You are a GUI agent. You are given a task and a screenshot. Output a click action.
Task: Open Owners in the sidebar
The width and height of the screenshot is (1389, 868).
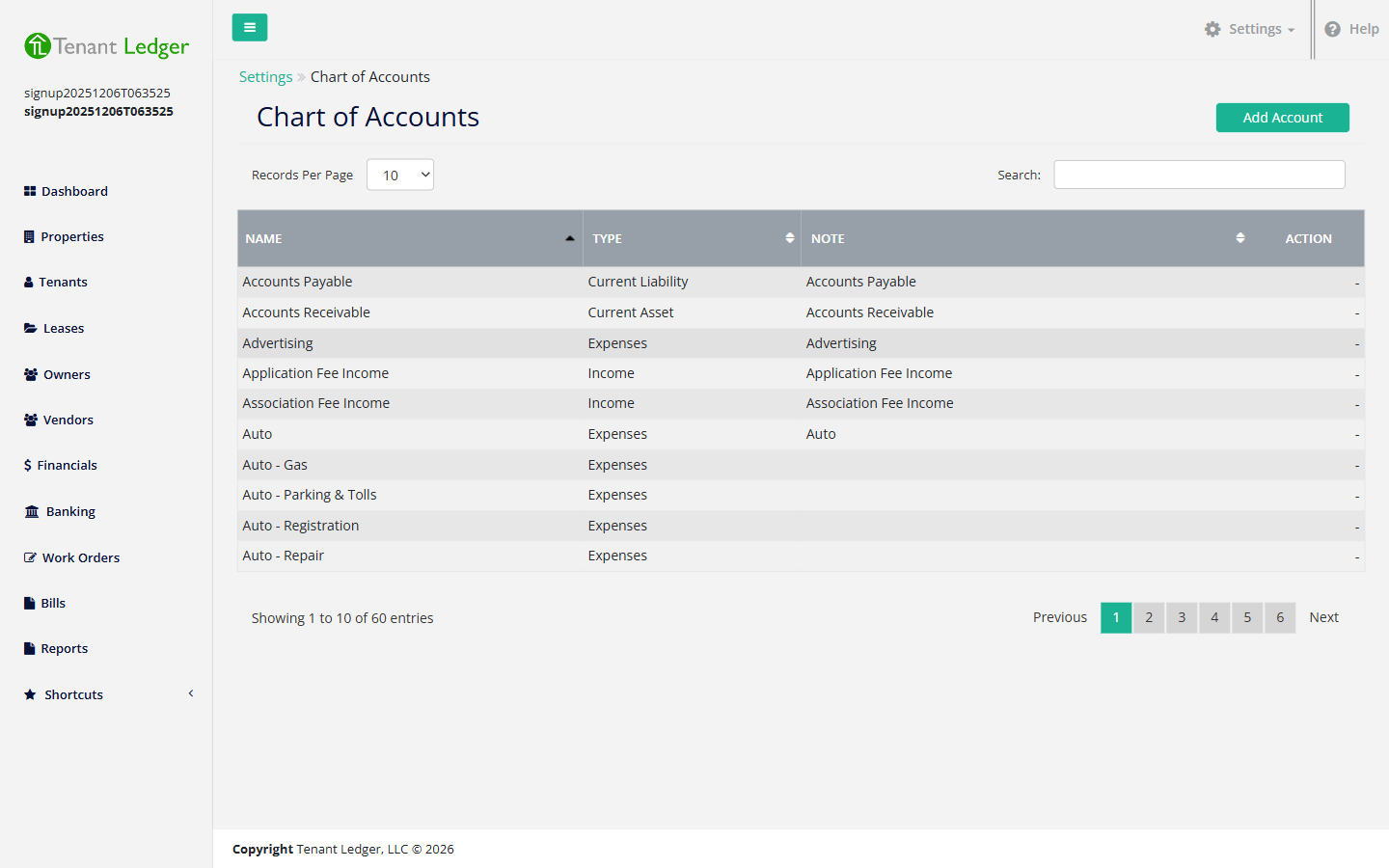coord(67,374)
